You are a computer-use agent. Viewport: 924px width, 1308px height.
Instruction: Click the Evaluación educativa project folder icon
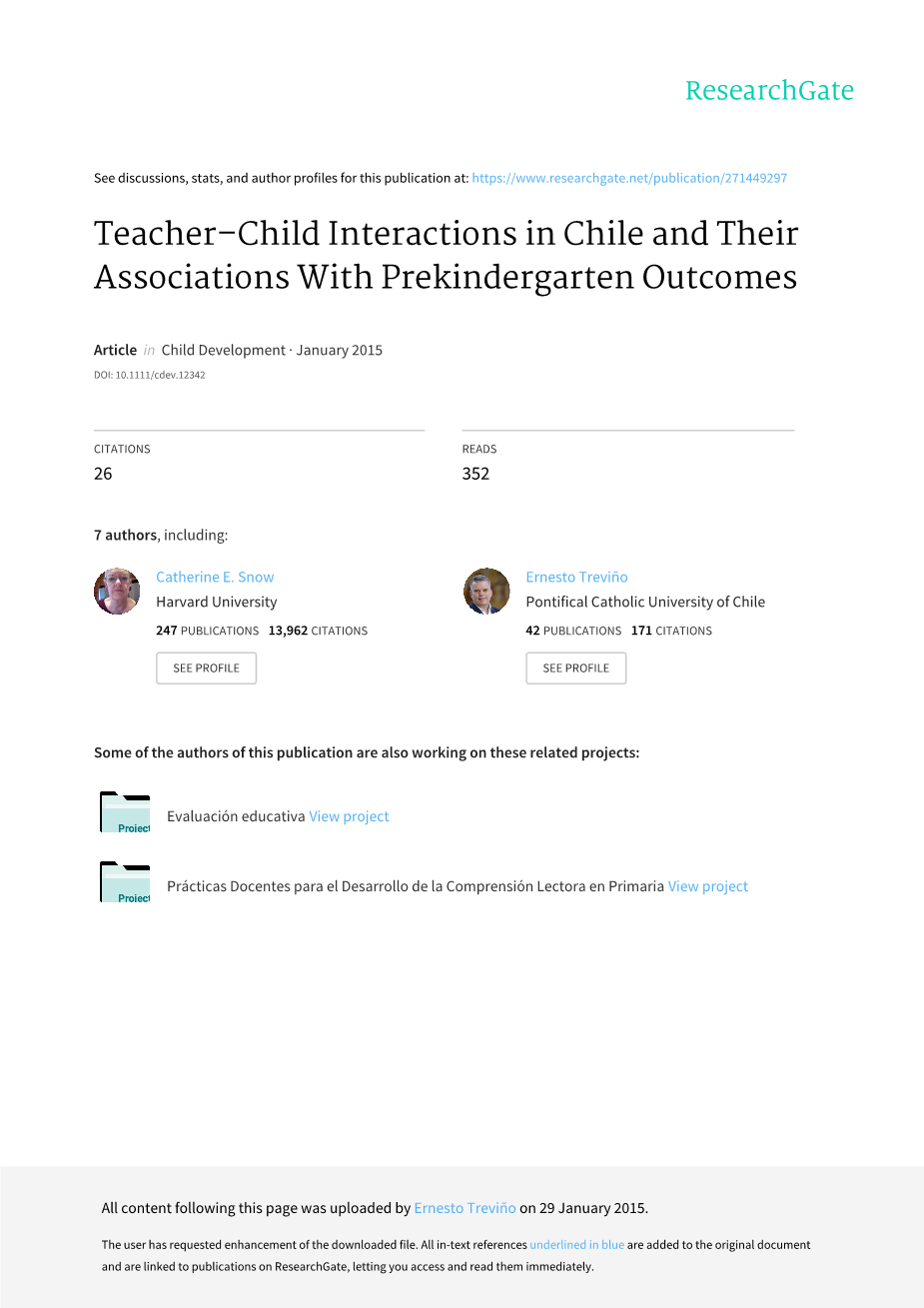(125, 813)
